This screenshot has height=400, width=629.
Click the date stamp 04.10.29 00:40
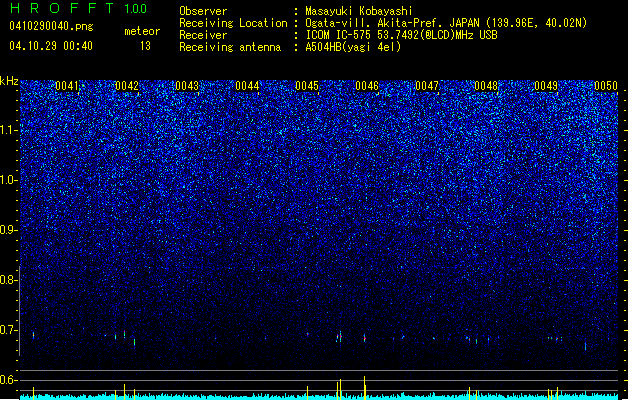(x=51, y=46)
